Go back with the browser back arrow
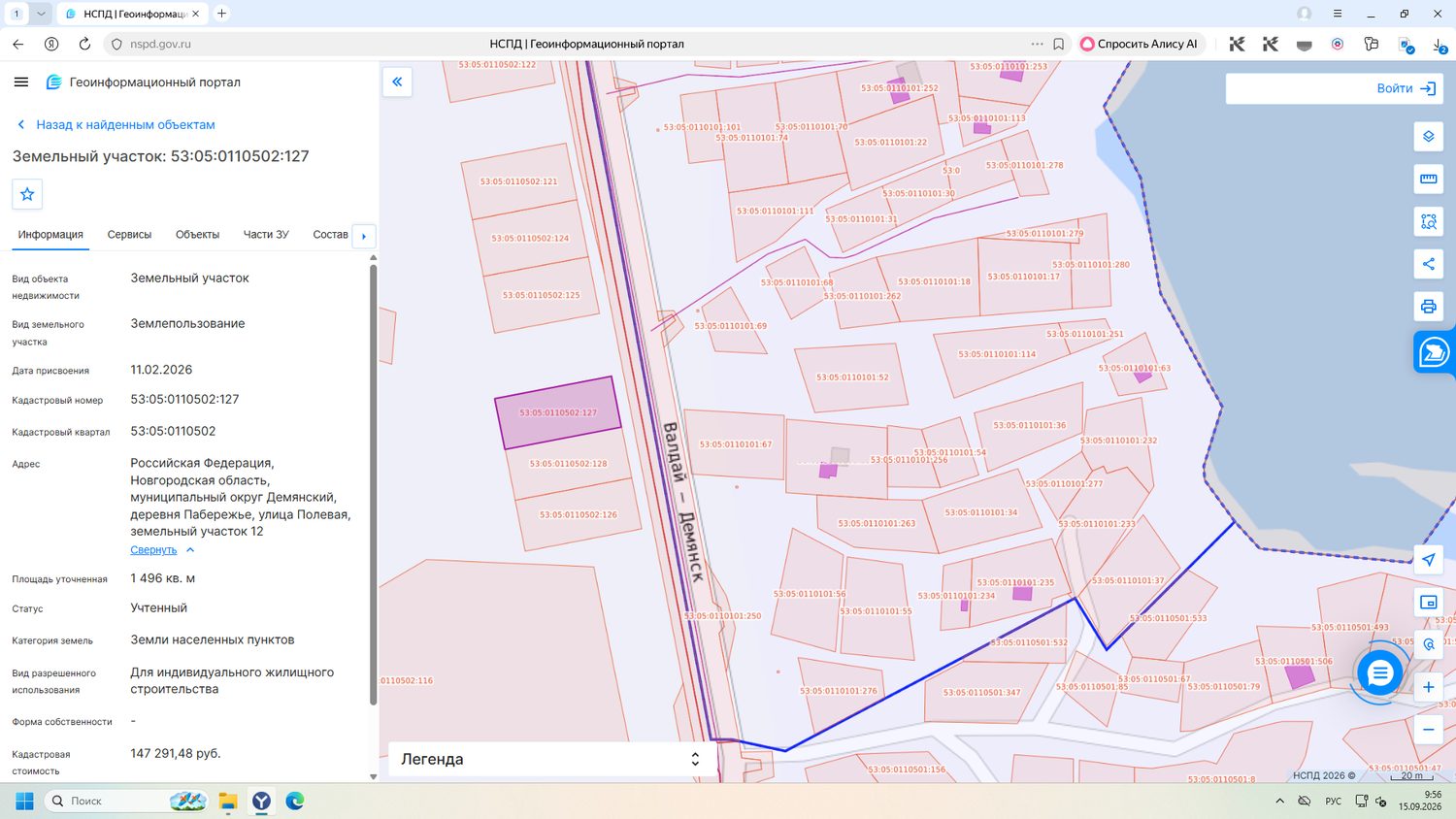Viewport: 1456px width, 819px height. [17, 44]
